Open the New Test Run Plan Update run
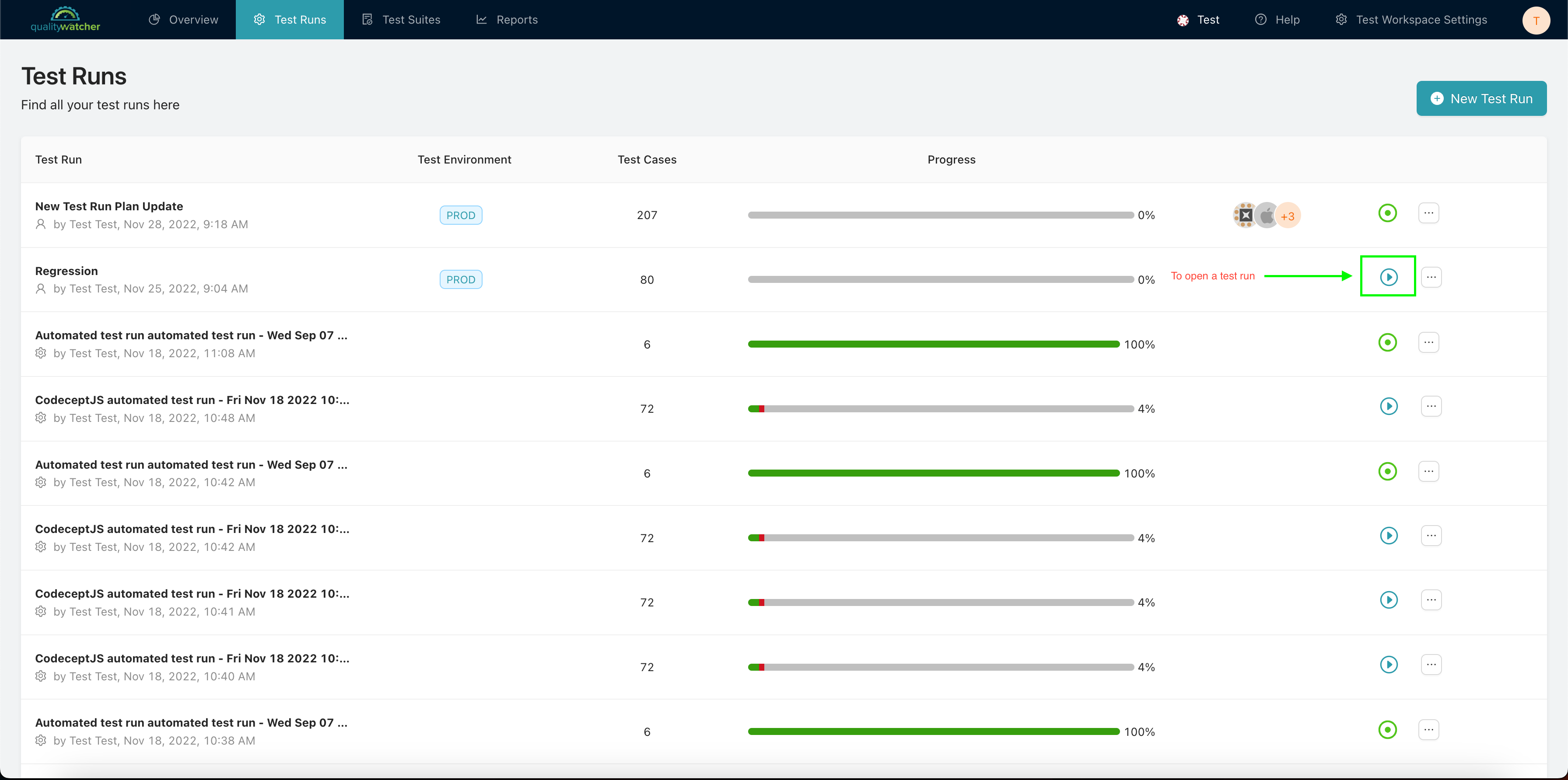 point(109,206)
